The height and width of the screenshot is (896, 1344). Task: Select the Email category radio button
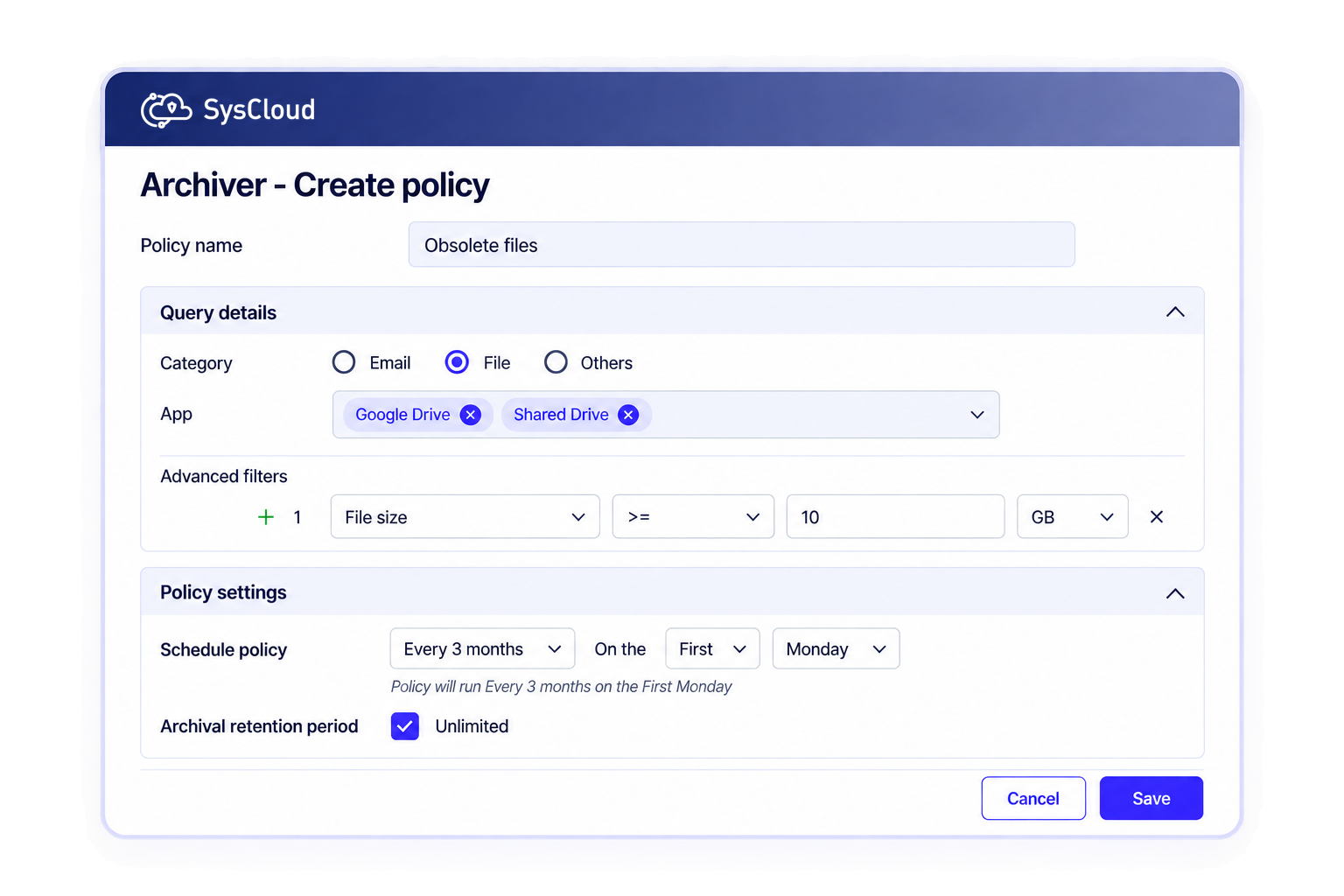click(344, 362)
